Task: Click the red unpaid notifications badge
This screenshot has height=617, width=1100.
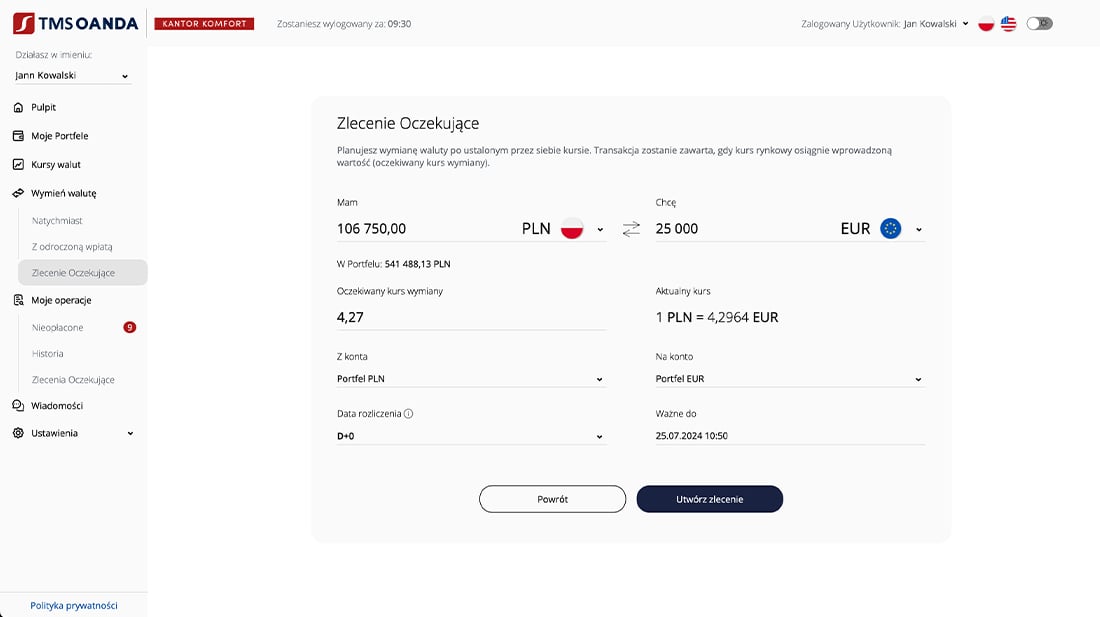Action: point(129,327)
